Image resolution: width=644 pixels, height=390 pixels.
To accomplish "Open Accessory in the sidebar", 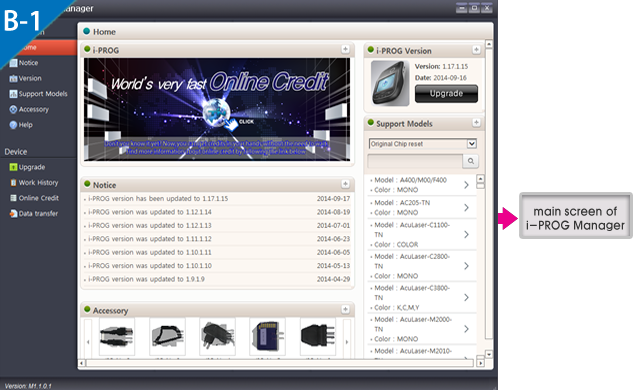I will click(29, 110).
